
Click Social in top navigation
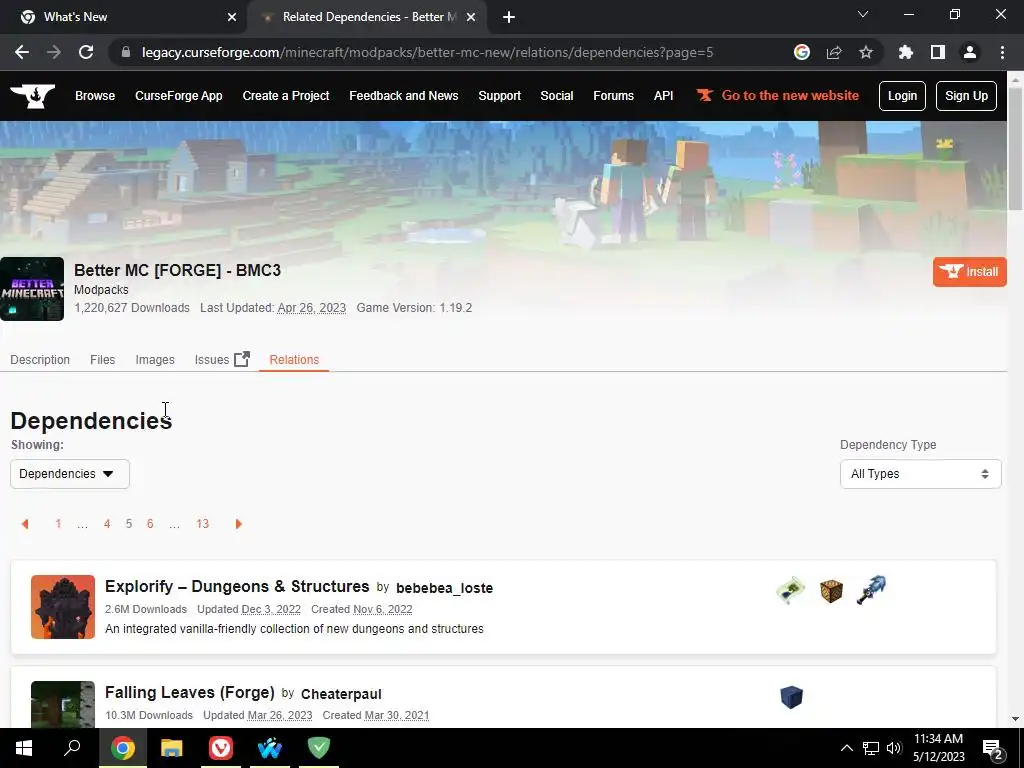[x=556, y=96]
